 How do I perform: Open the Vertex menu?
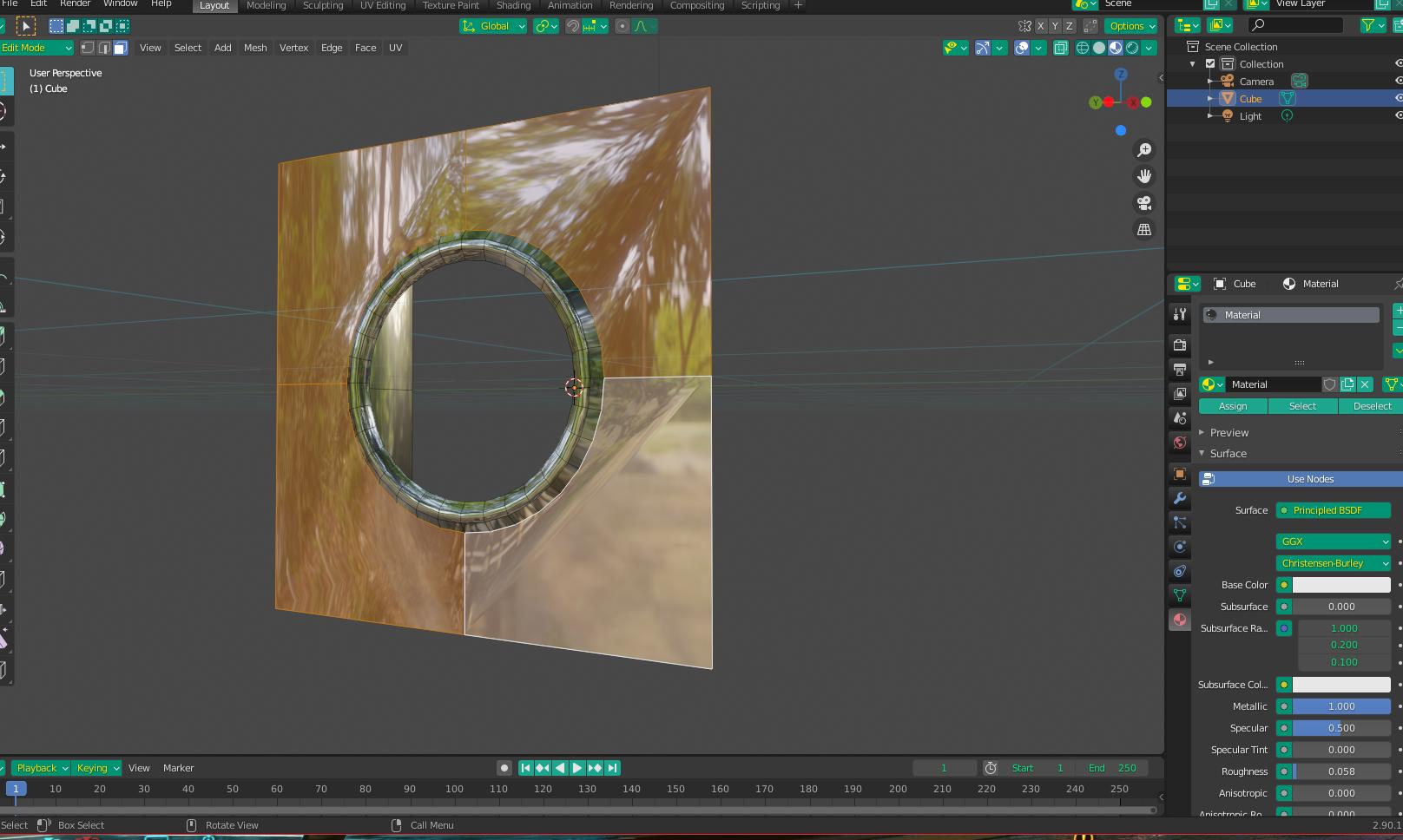(293, 48)
